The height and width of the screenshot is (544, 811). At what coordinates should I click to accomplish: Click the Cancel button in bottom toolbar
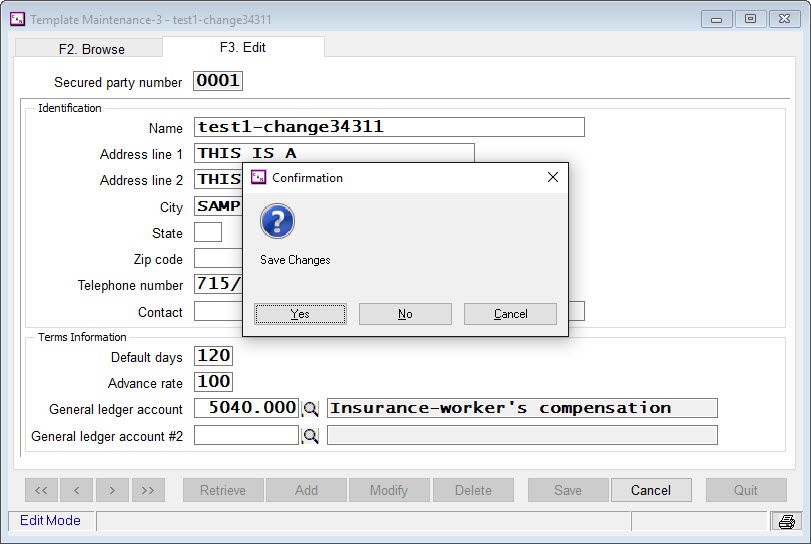coord(650,490)
